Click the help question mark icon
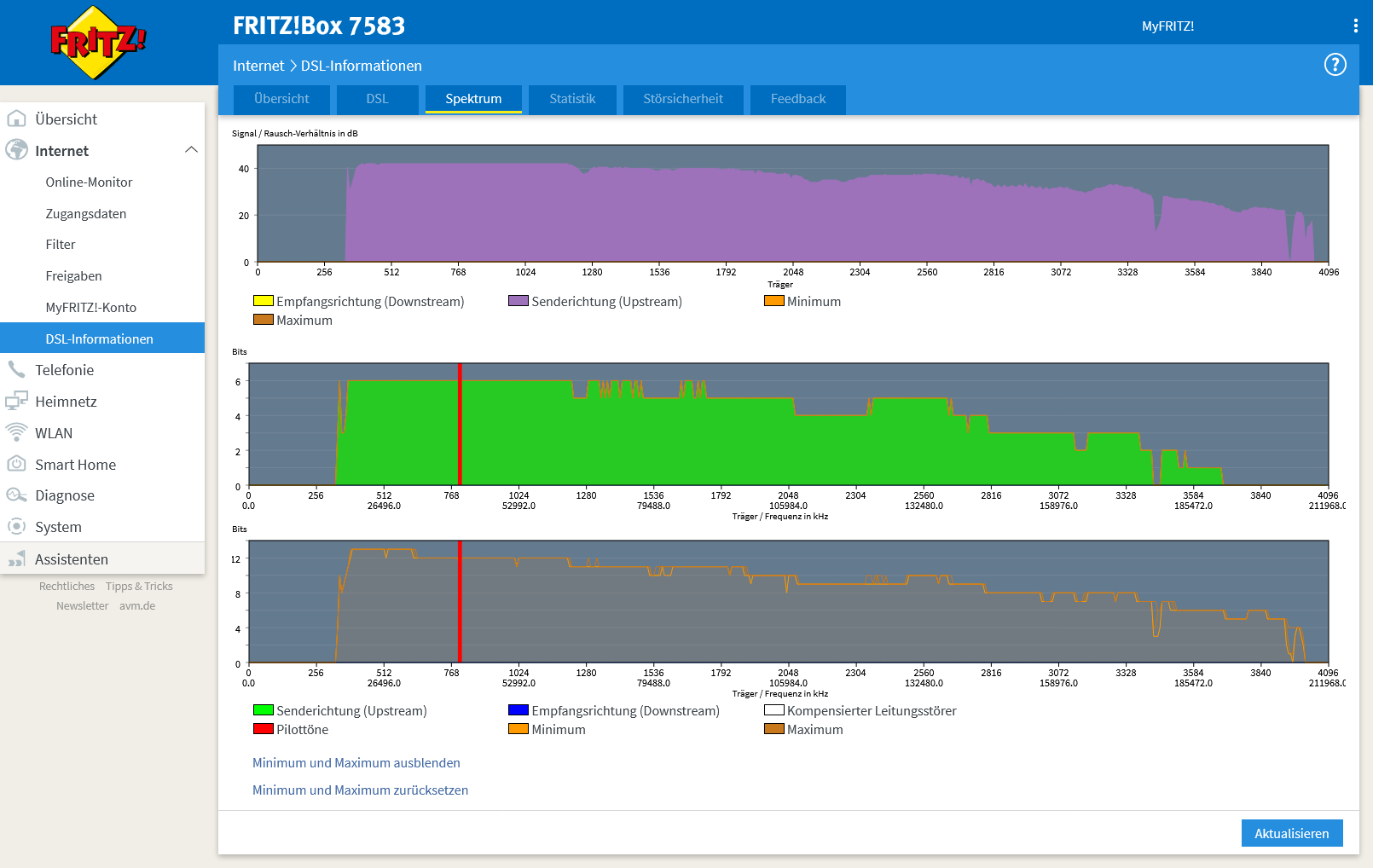Image resolution: width=1373 pixels, height=868 pixels. coord(1335,64)
